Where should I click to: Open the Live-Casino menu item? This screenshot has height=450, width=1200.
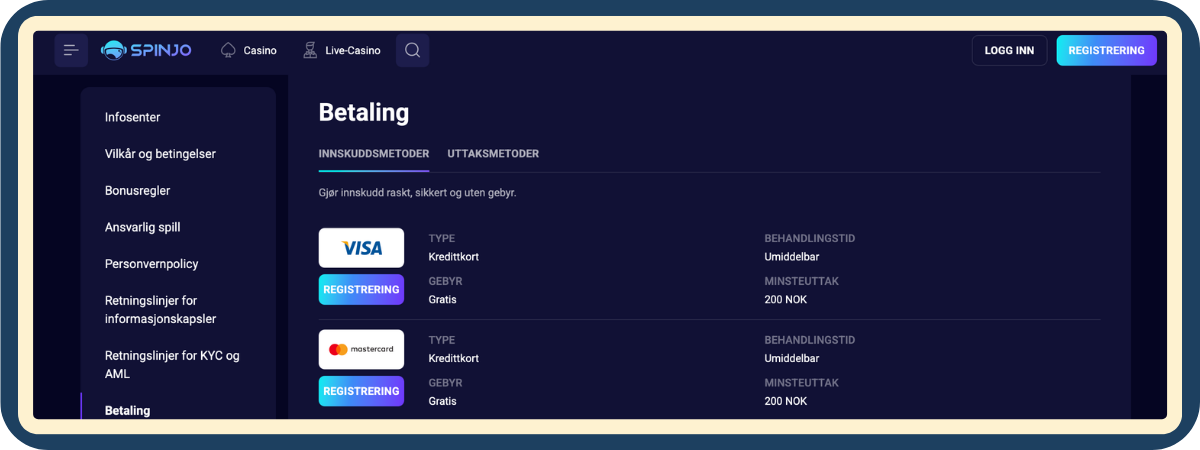pyautogui.click(x=341, y=50)
